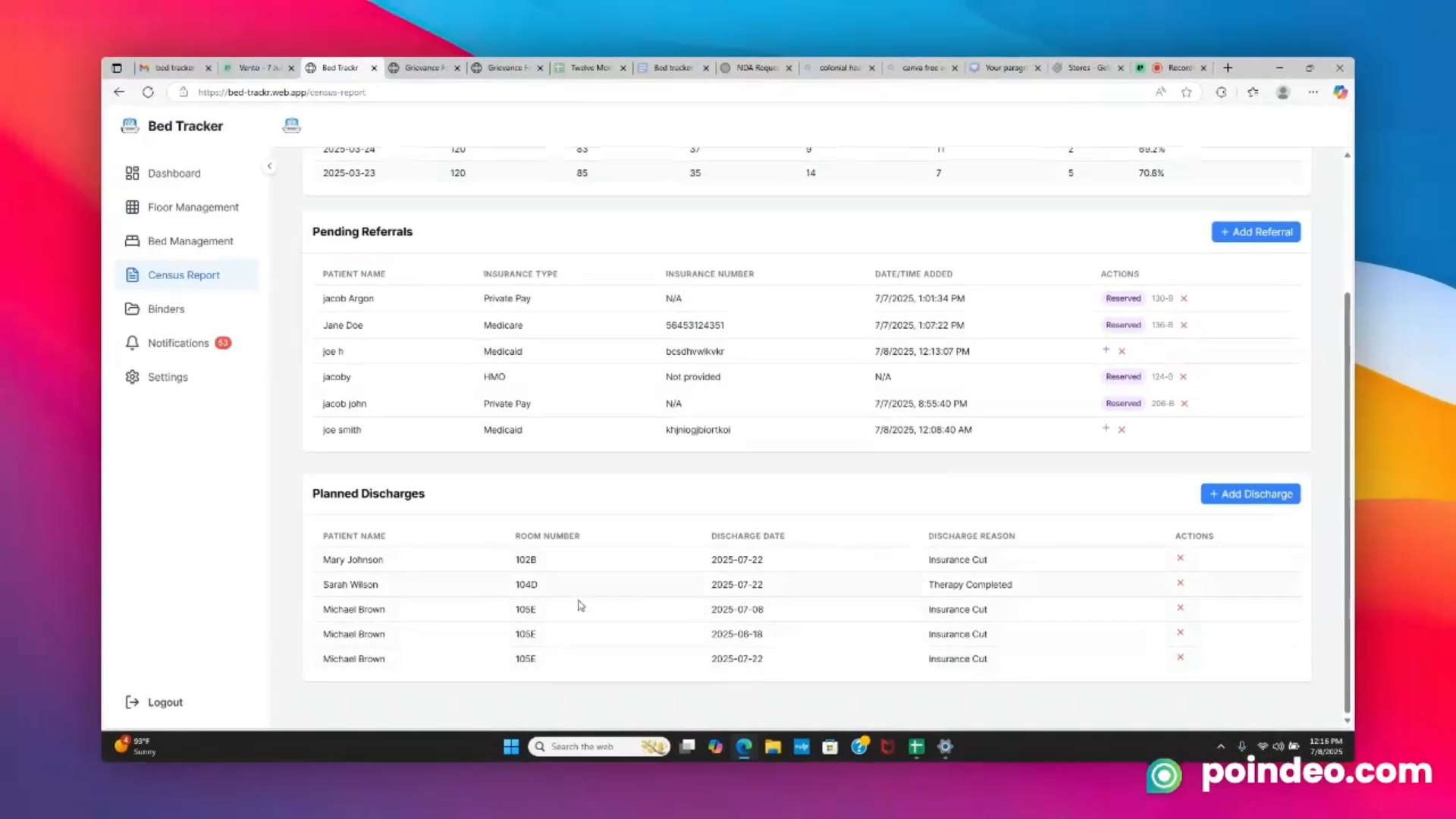Screen dimensions: 1456x819
Task: Open the Dashboard section in sidebar
Action: point(174,173)
